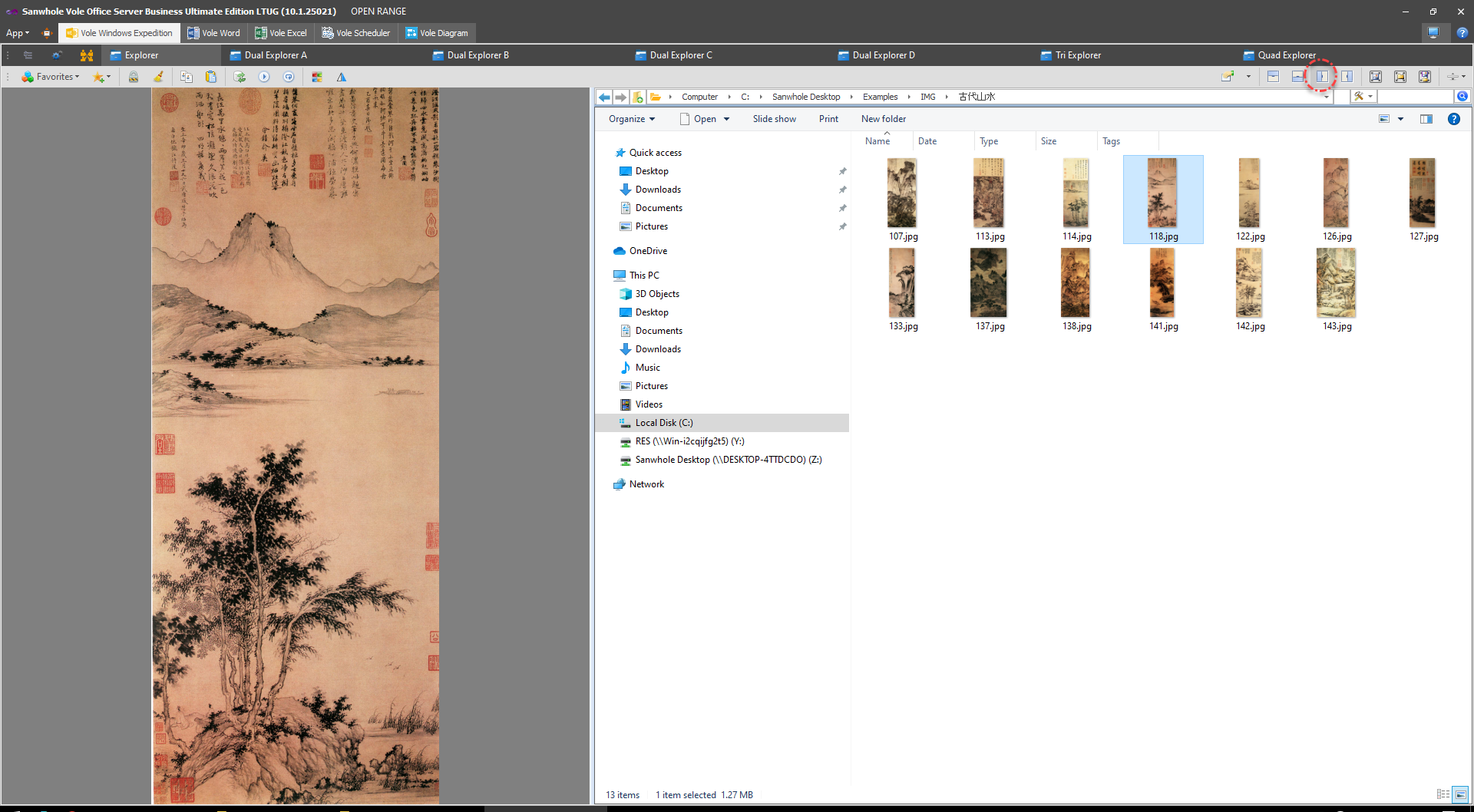This screenshot has height=812, width=1474.
Task: Select Network in navigation pane
Action: coord(646,484)
